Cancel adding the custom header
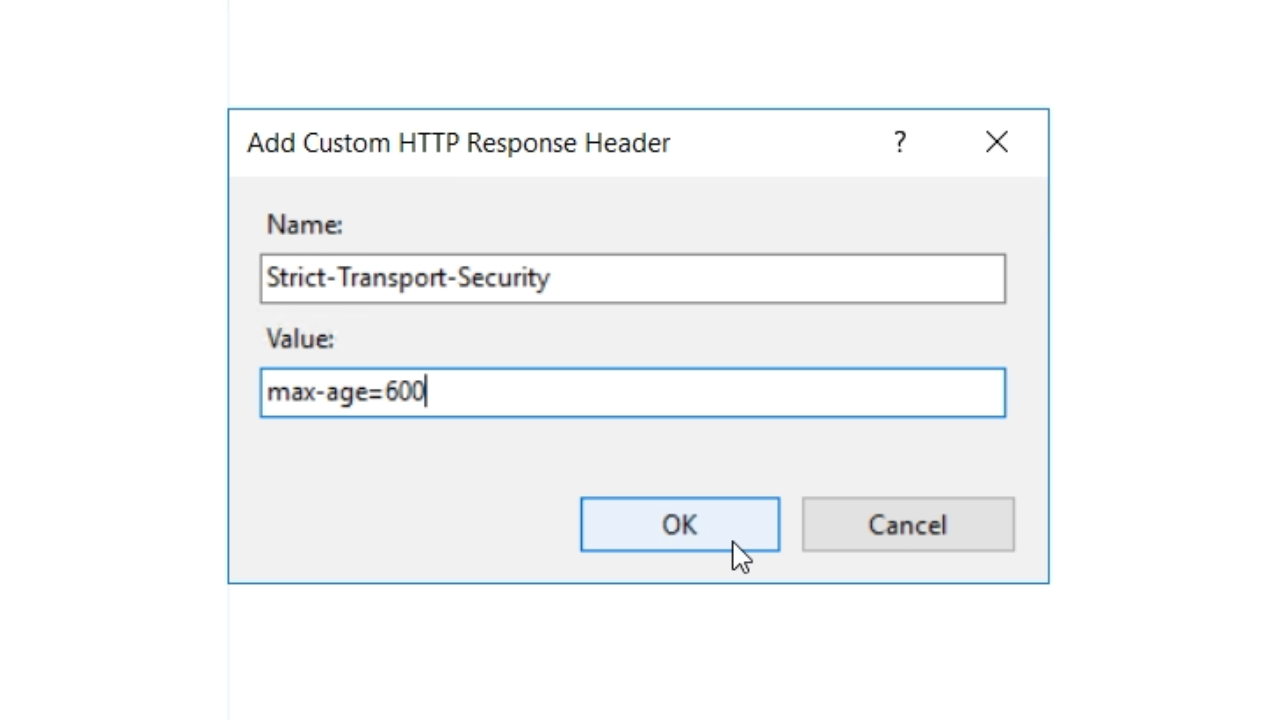The width and height of the screenshot is (1280, 720). (x=907, y=525)
